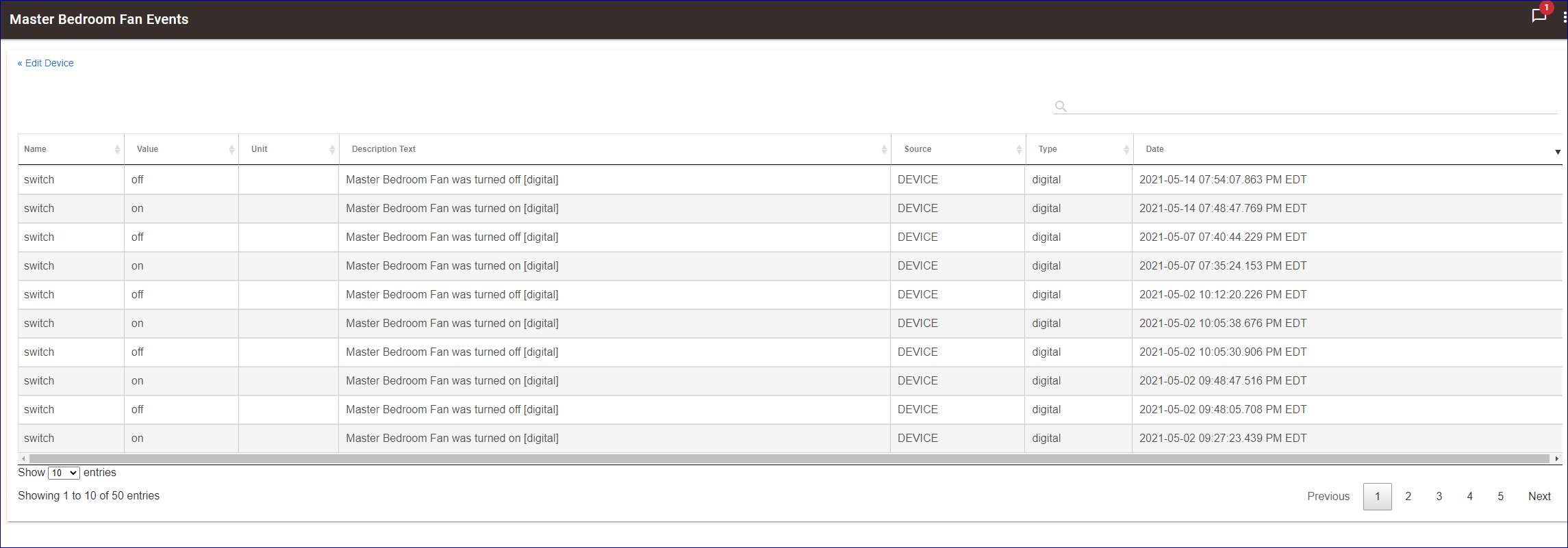1568x548 pixels.
Task: Go to Previous page
Action: (x=1328, y=496)
